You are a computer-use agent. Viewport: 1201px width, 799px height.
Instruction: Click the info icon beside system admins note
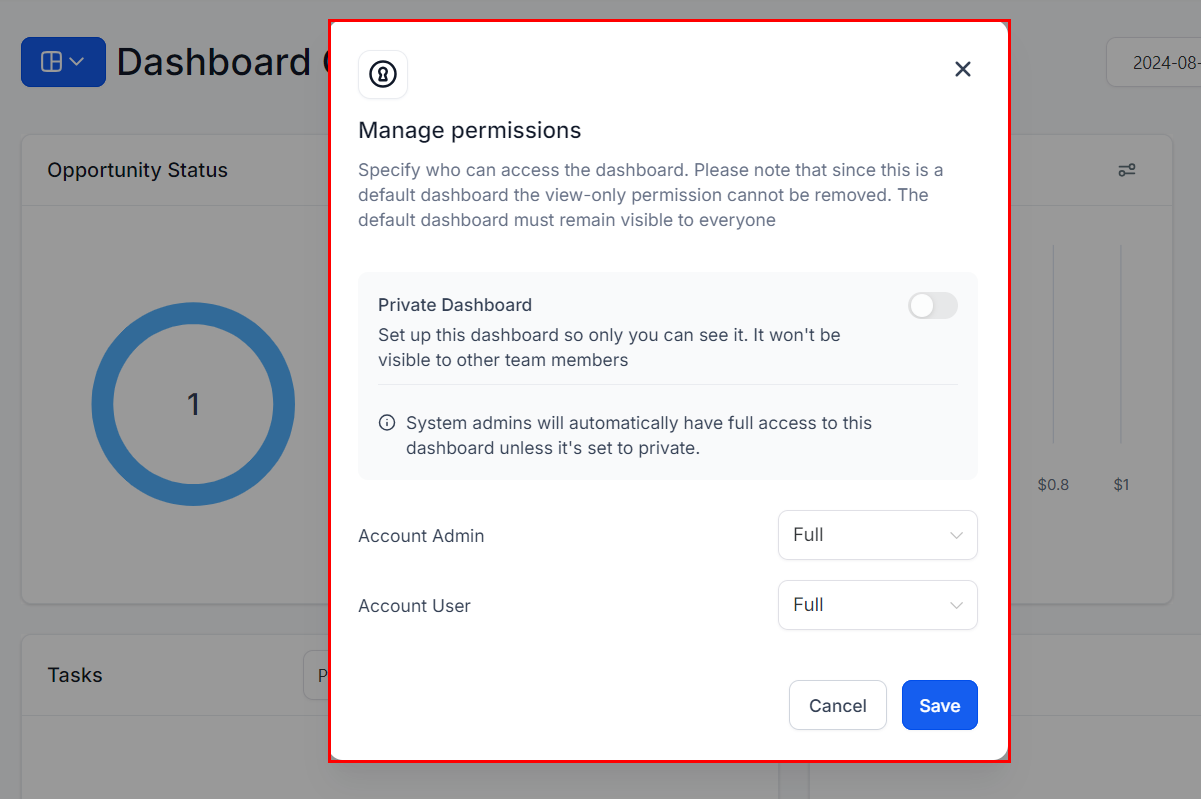[387, 423]
